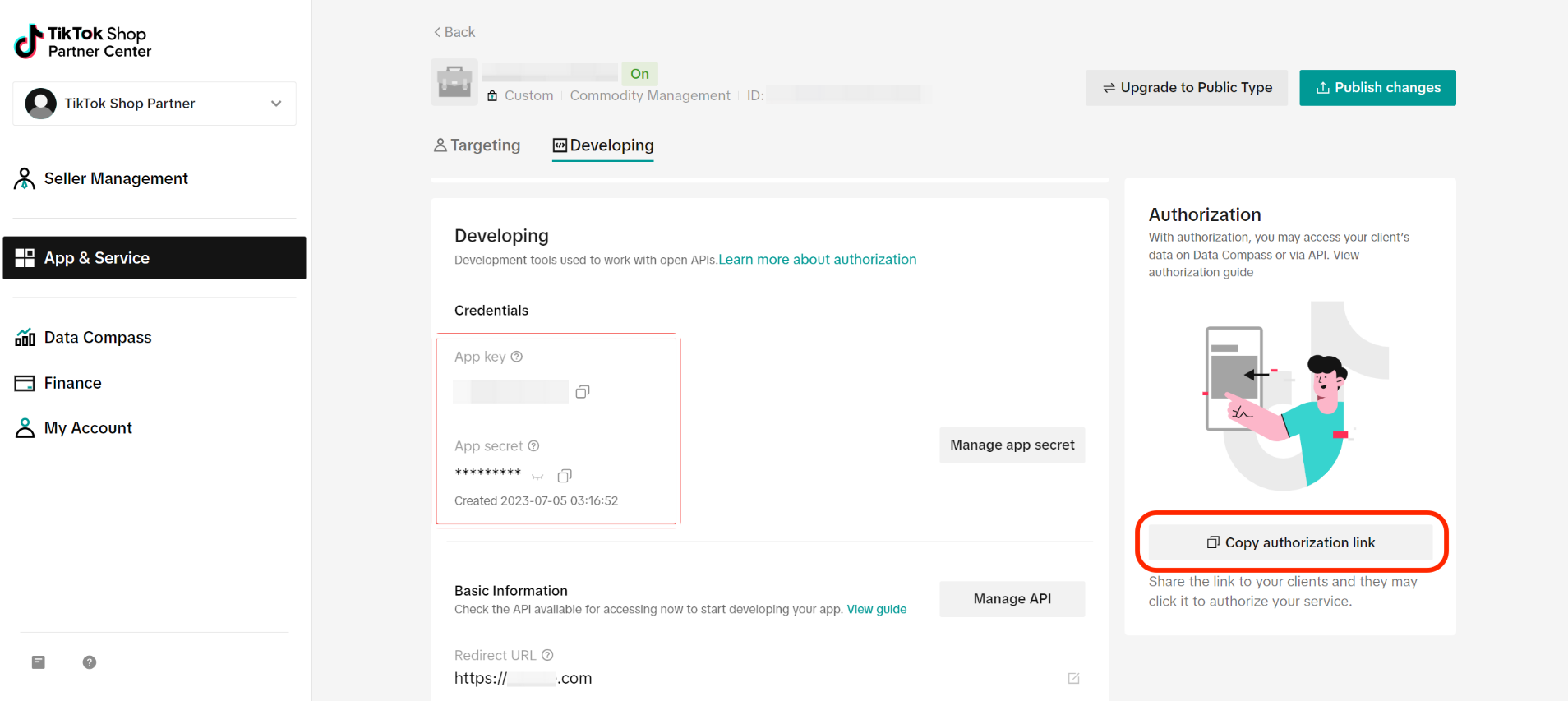View the app's On status badge

point(639,74)
